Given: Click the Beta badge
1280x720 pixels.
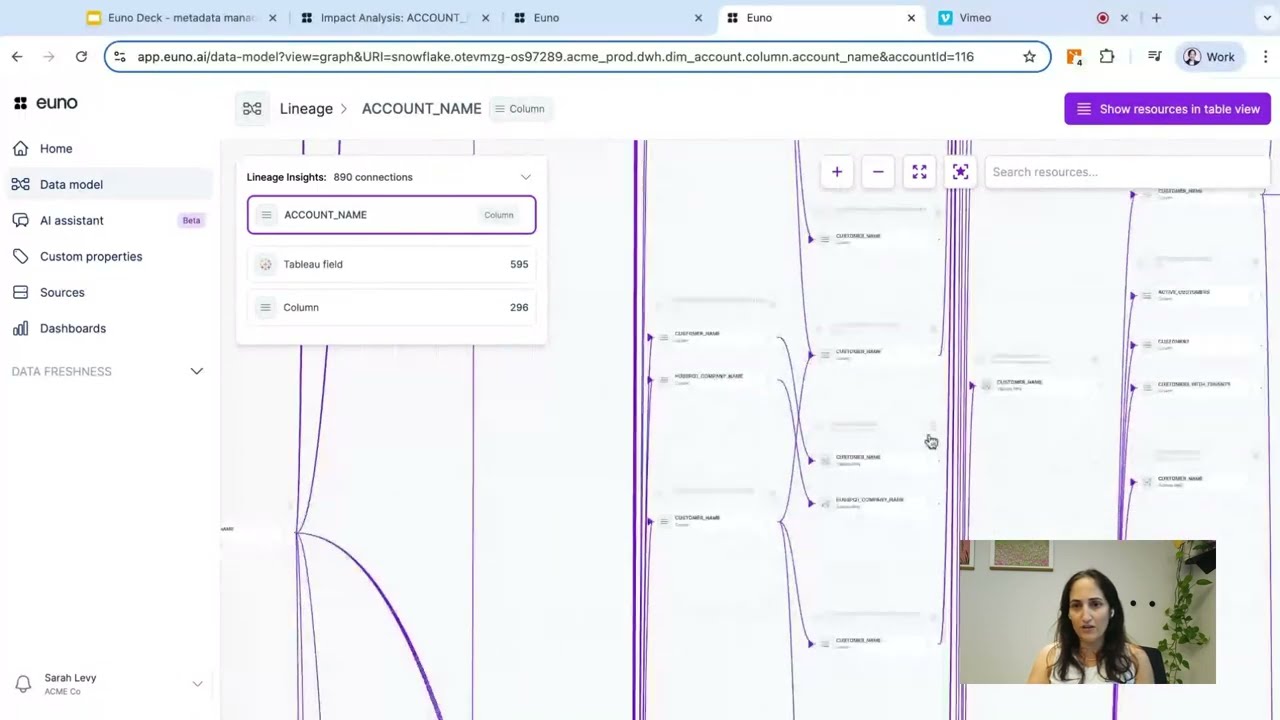Looking at the screenshot, I should coord(191,220).
